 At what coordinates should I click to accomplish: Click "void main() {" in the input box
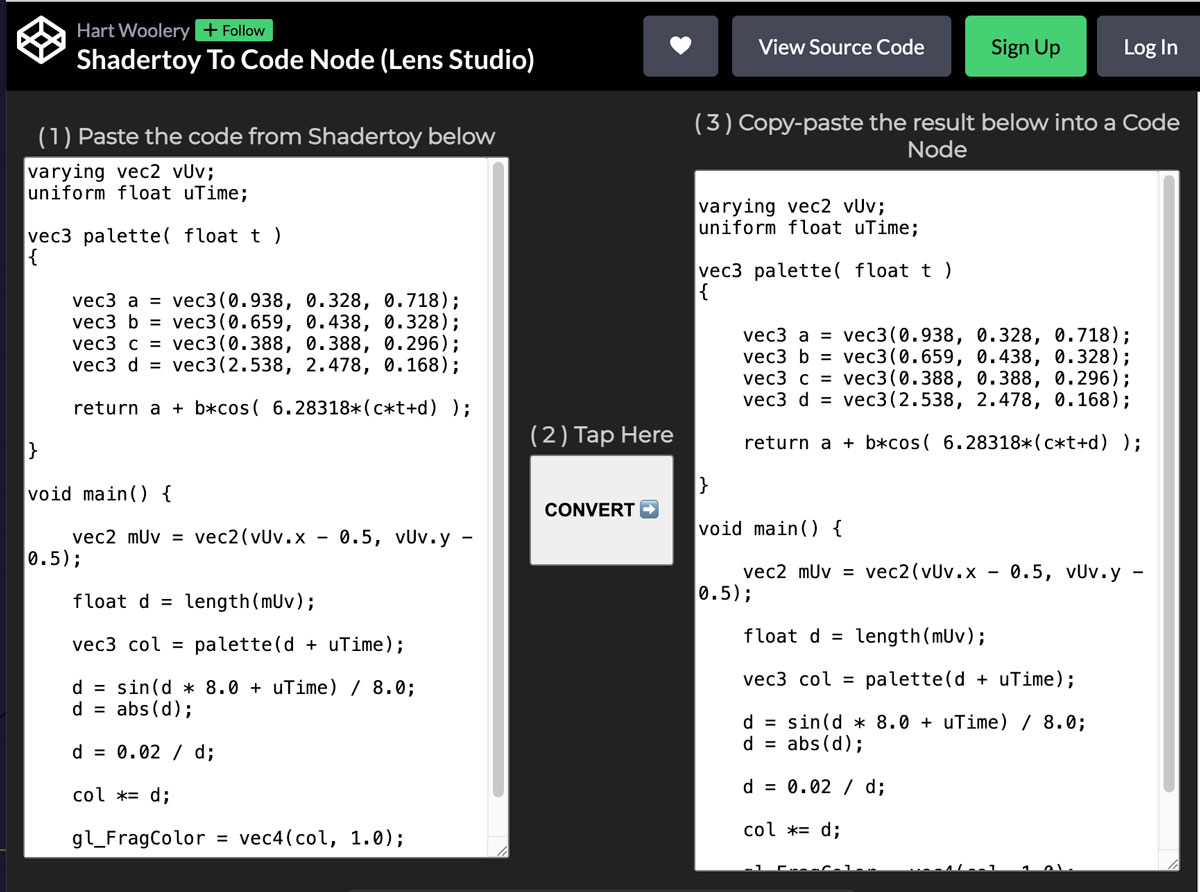[100, 494]
